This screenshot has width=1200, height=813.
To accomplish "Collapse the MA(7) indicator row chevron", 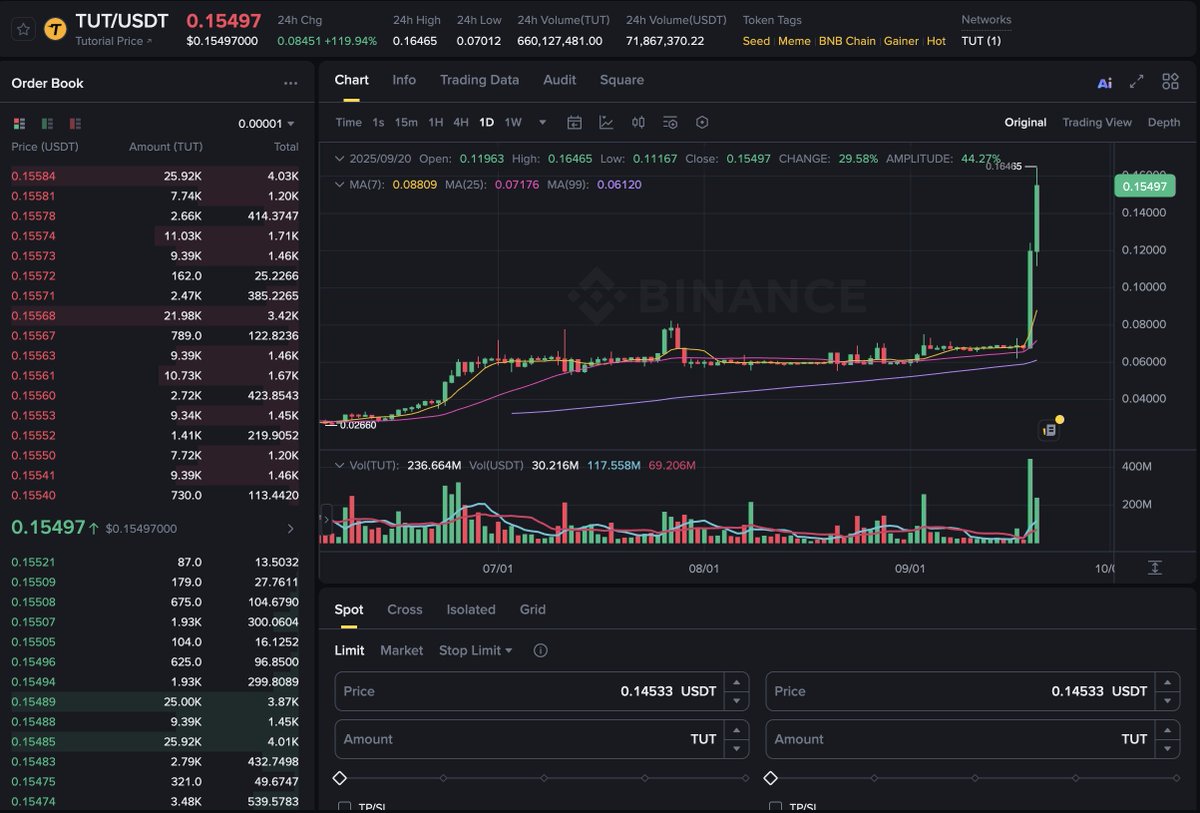I will click(x=339, y=185).
